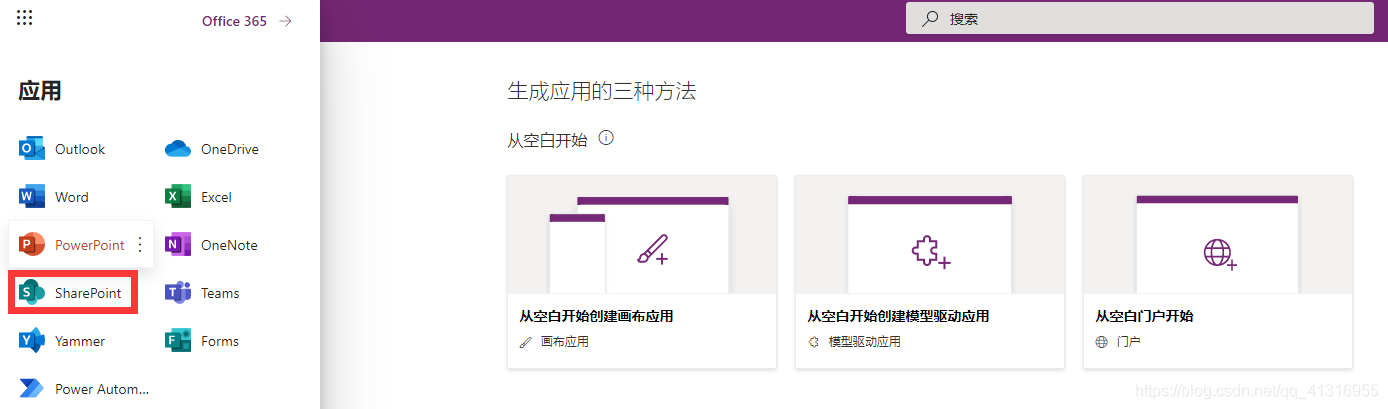The height and width of the screenshot is (409, 1388).
Task: Click globe icon next to 门户
Action: (1102, 342)
